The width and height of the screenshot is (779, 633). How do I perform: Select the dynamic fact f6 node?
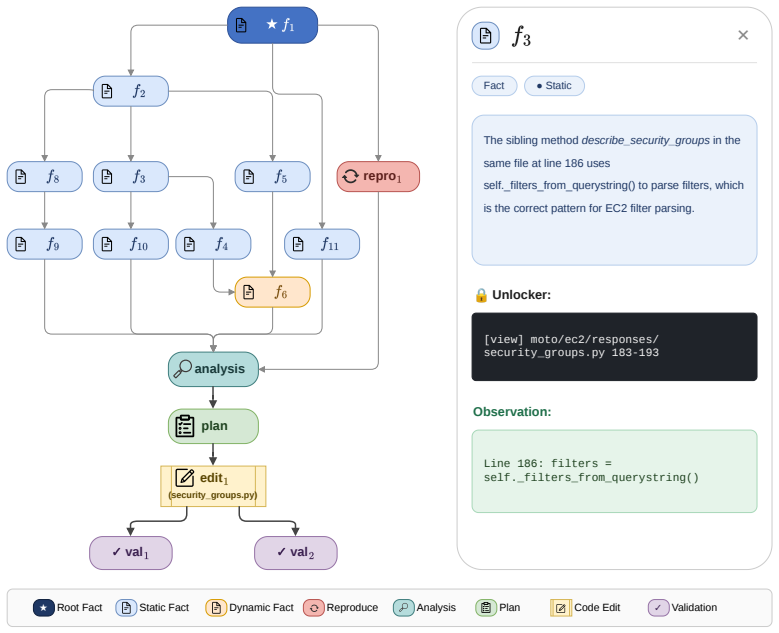point(272,292)
